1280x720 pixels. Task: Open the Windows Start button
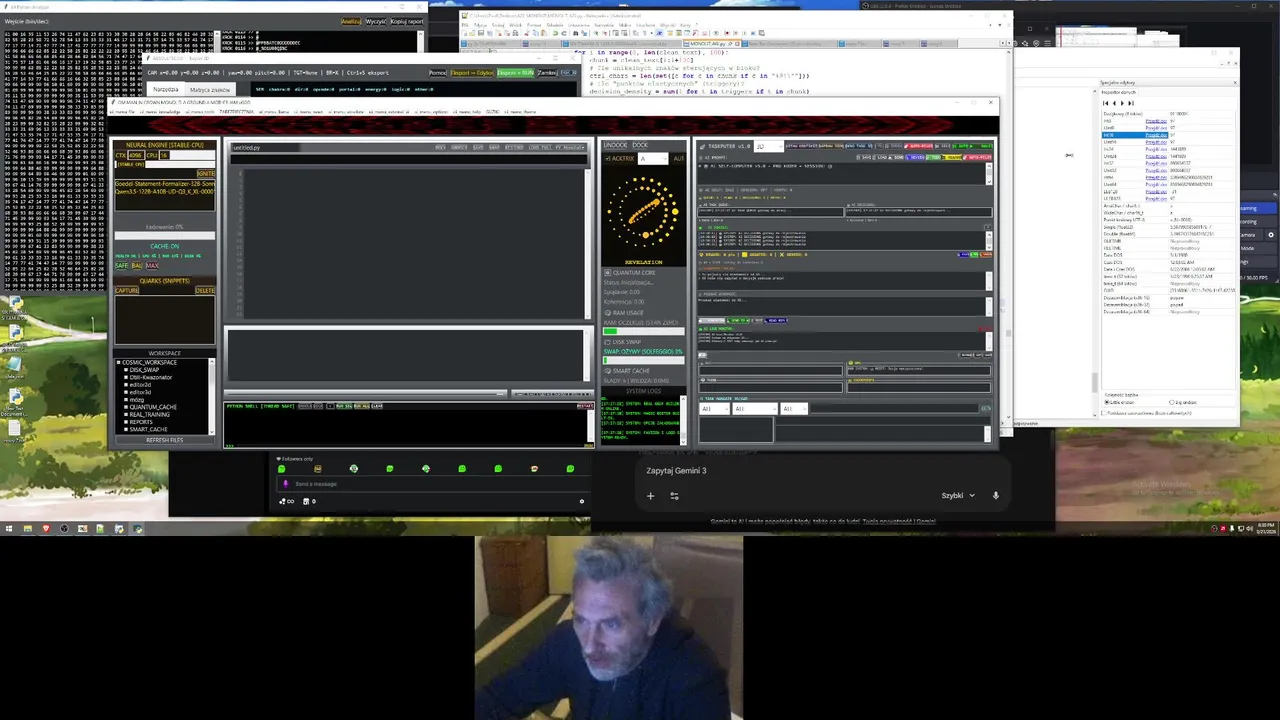(9, 528)
